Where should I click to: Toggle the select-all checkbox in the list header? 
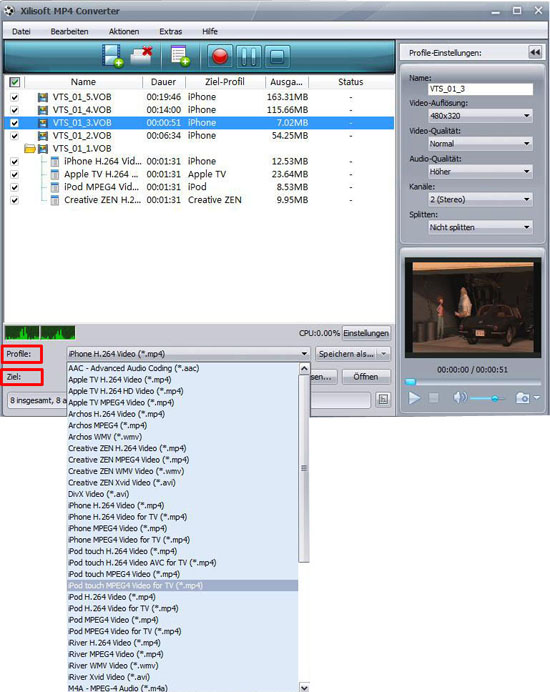tap(15, 82)
